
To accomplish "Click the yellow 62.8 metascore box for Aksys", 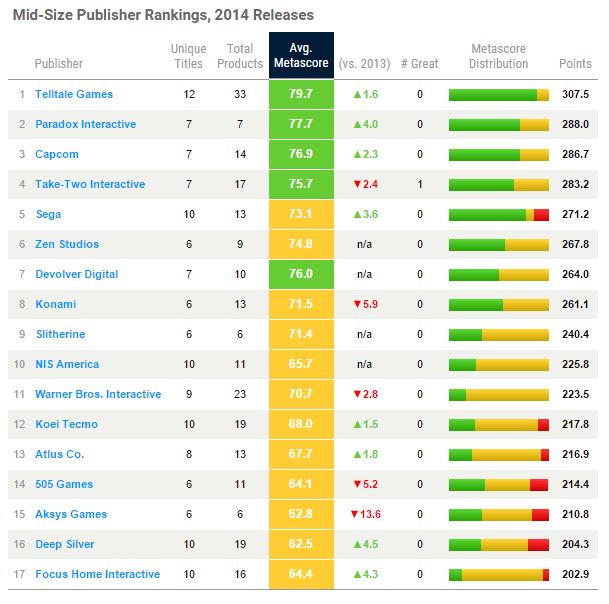I will (301, 515).
